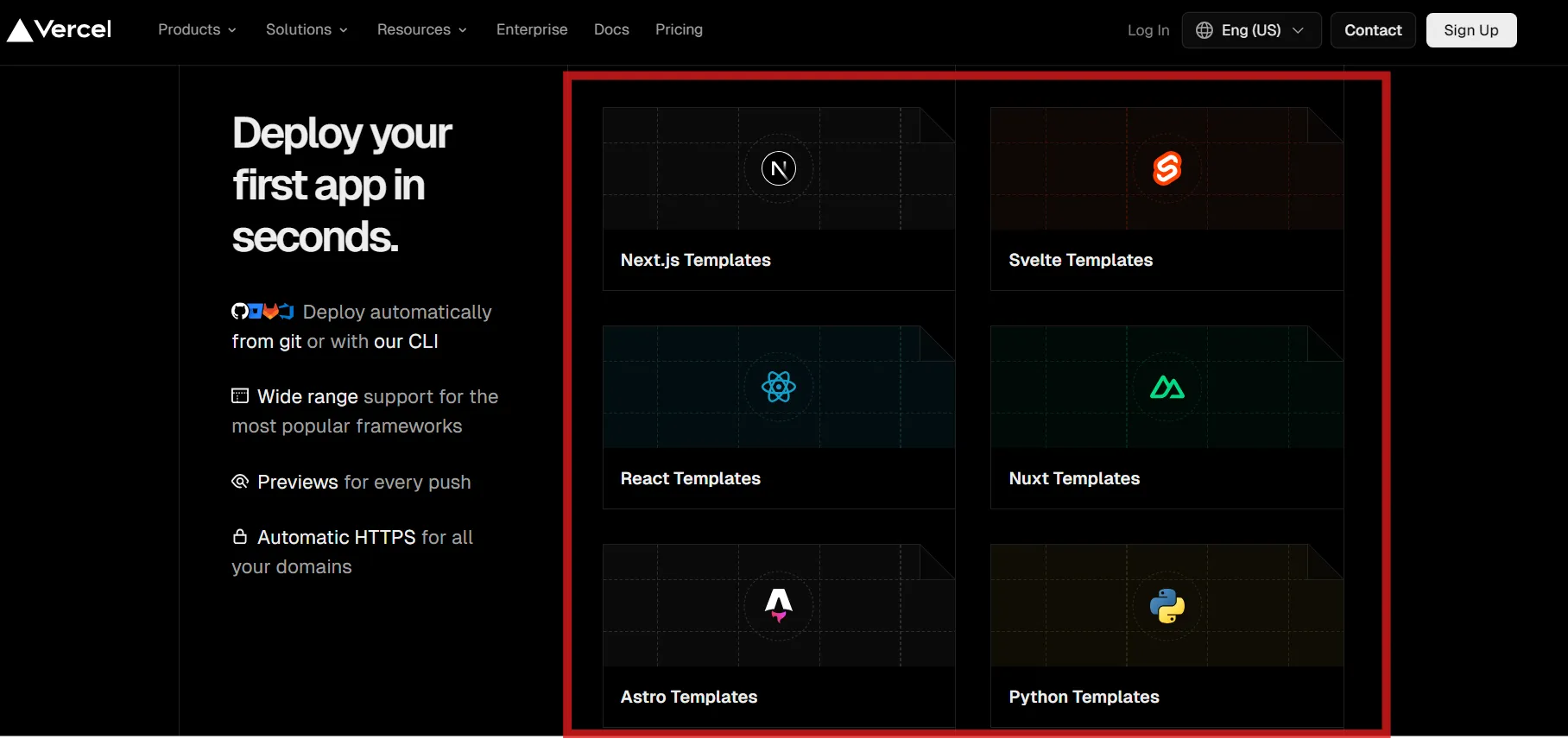This screenshot has height=739, width=1568.
Task: Go to the Enterprise page
Action: click(x=532, y=29)
